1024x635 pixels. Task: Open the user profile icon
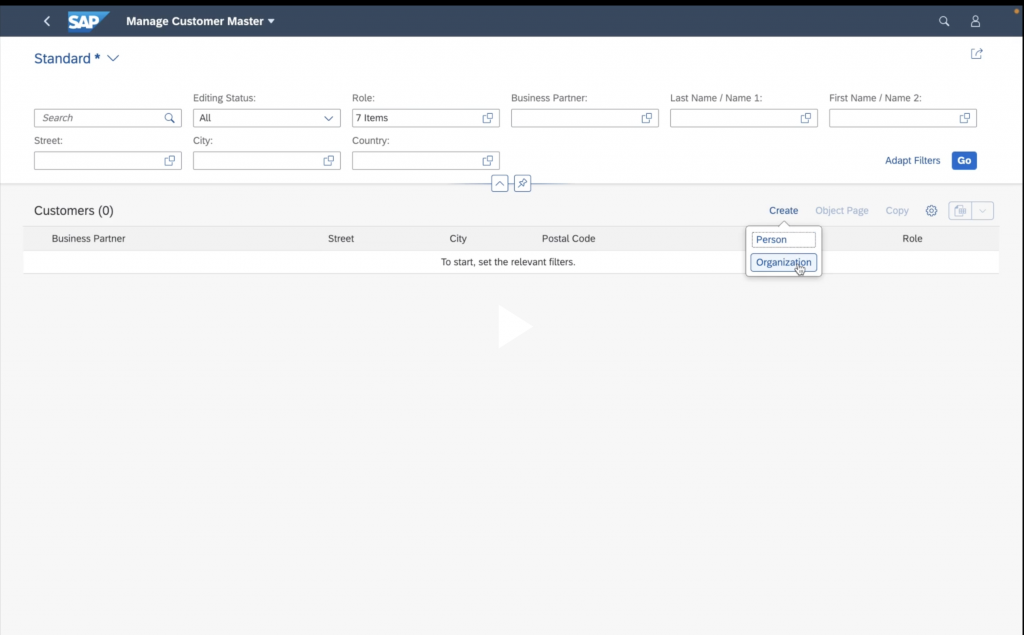pos(975,21)
